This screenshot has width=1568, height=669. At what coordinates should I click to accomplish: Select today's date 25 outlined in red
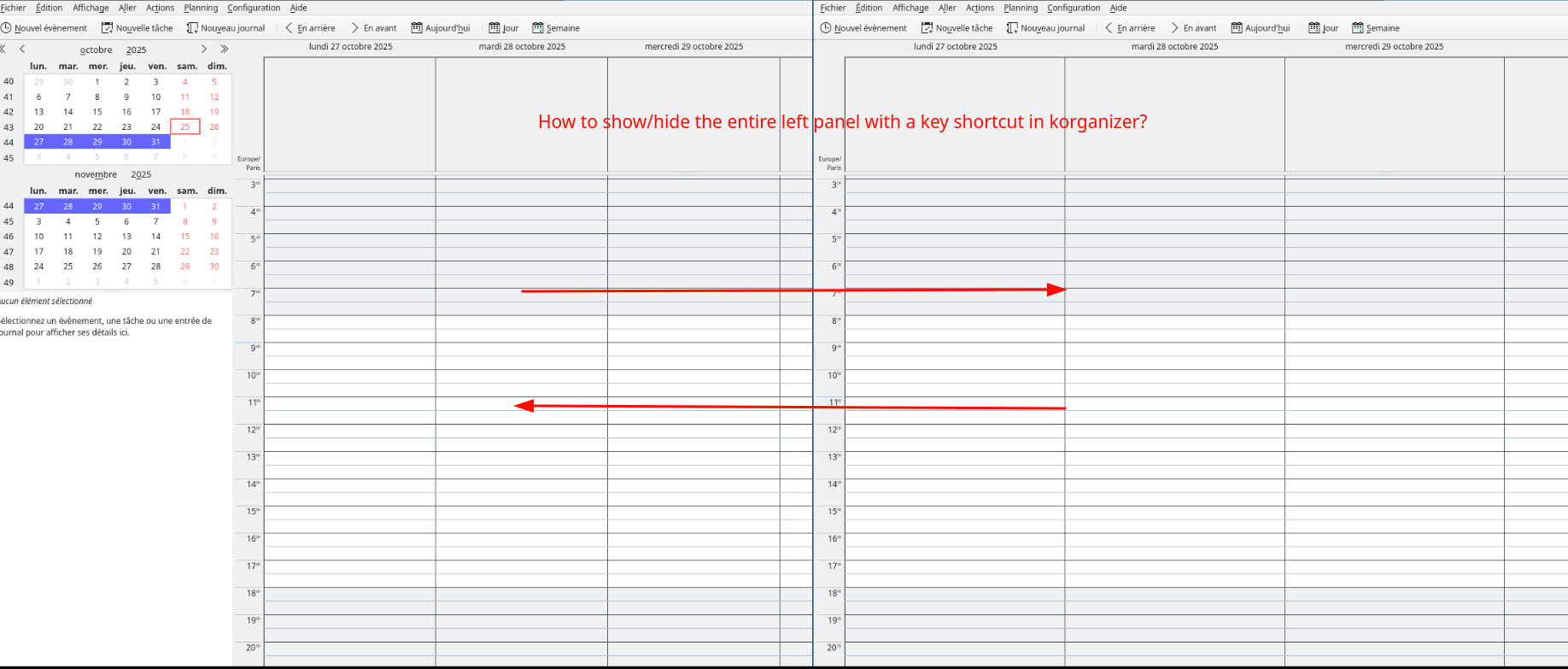click(x=184, y=126)
